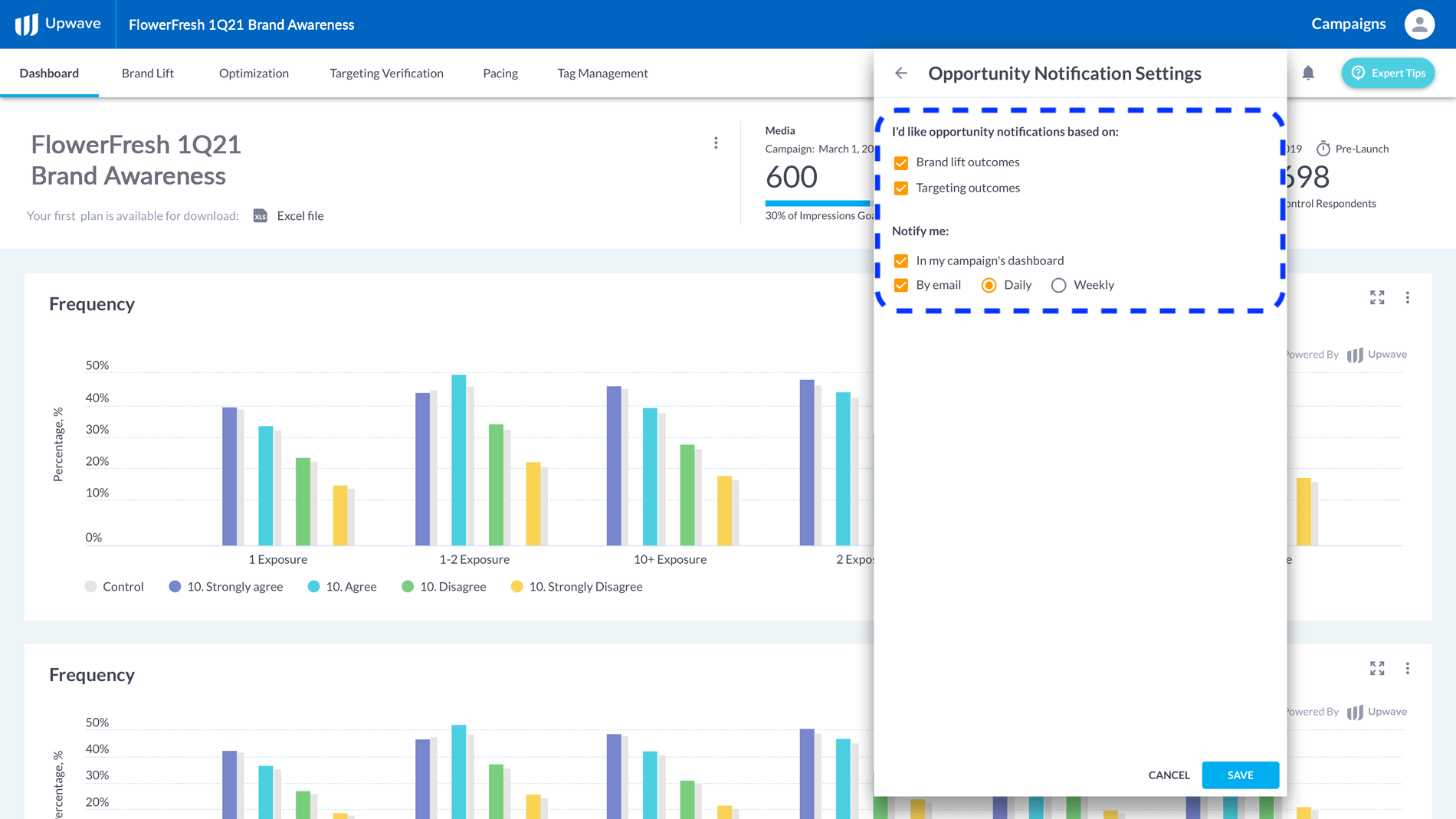Uncheck In my campaign's dashboard checkbox
This screenshot has width=1456, height=819.
[901, 260]
